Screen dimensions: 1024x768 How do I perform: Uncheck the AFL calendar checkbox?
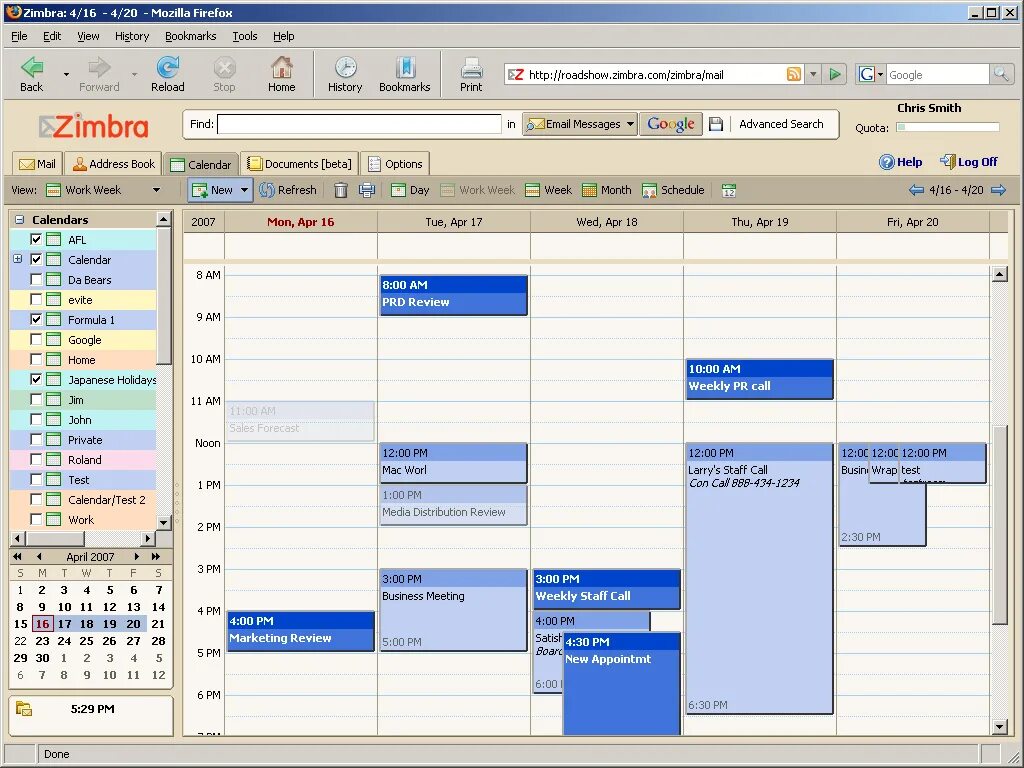coord(36,240)
